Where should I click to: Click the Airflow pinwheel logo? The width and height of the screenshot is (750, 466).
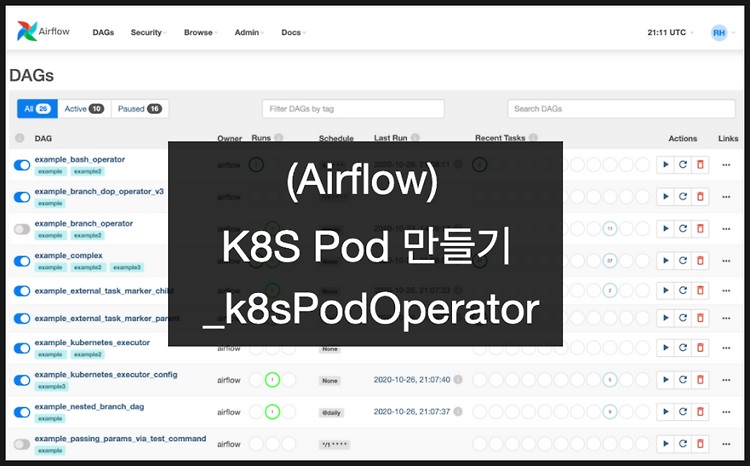[x=27, y=31]
